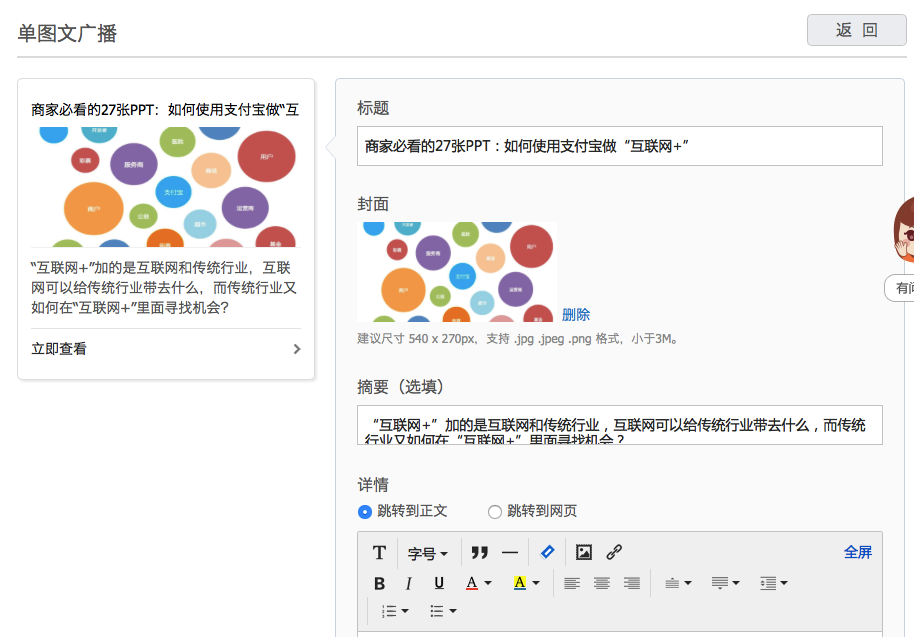Switch editor to 全屏 fullscreen mode

point(858,552)
